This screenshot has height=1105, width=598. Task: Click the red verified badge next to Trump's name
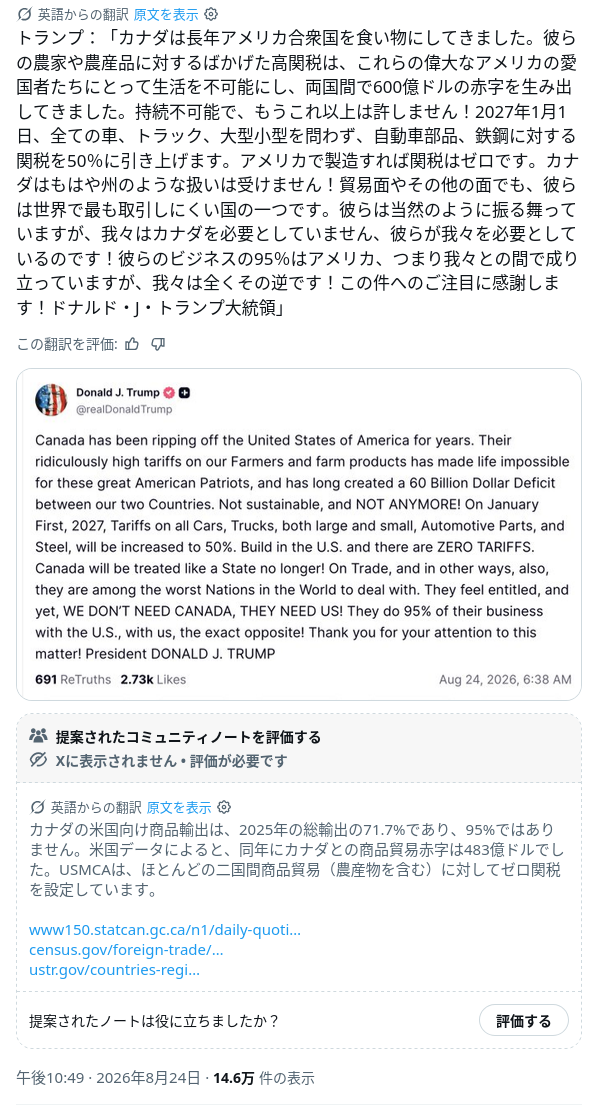click(169, 393)
